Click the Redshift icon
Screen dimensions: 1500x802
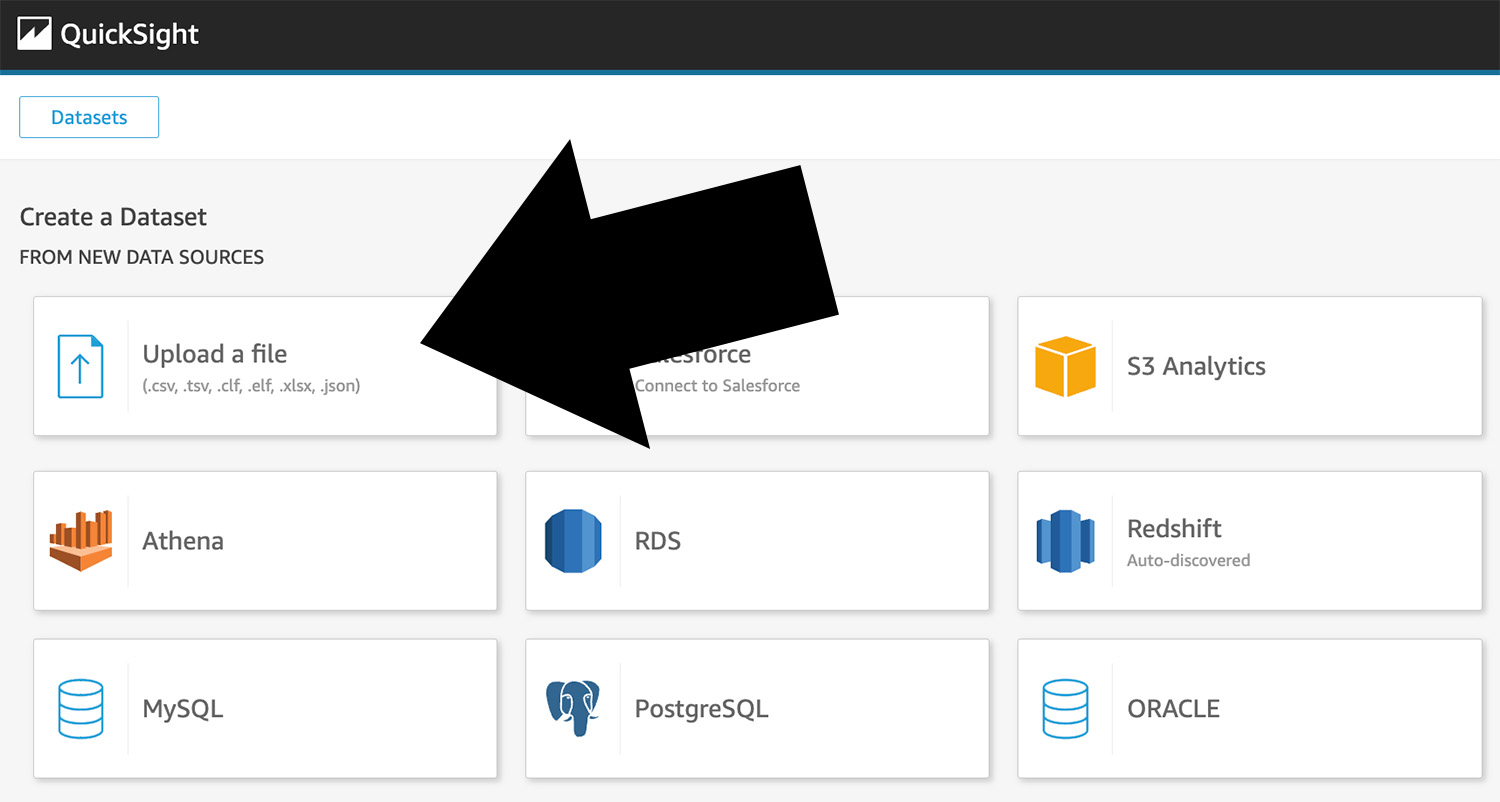click(1065, 541)
